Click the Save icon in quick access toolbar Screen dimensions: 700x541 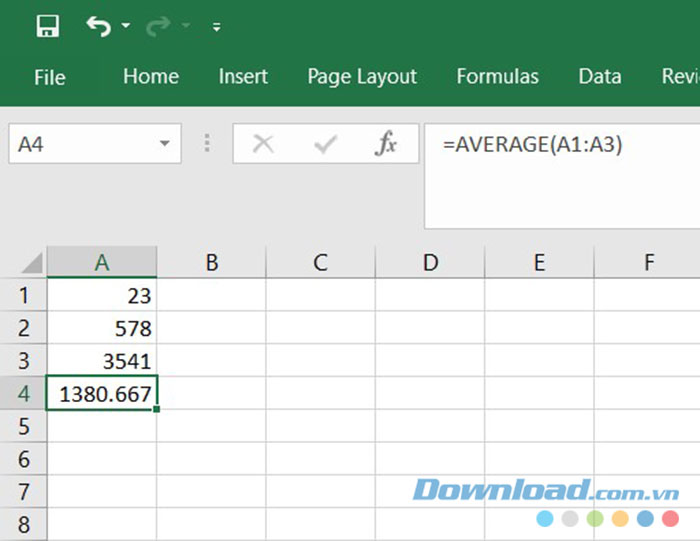pyautogui.click(x=47, y=27)
